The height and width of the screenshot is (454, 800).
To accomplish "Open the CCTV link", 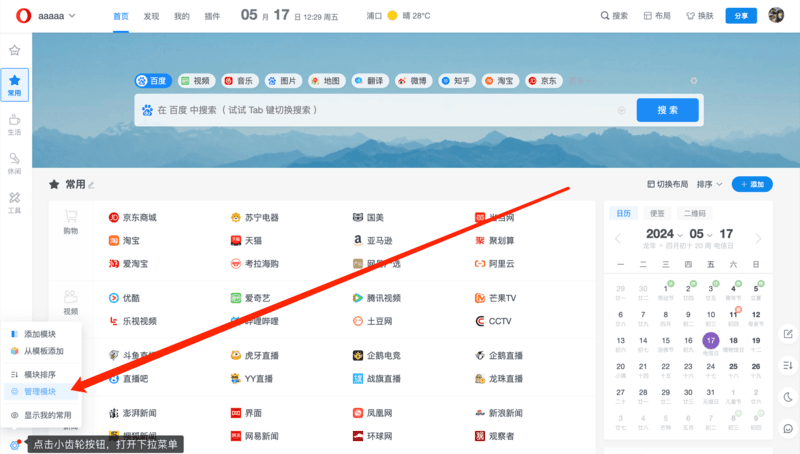I will tap(493, 321).
